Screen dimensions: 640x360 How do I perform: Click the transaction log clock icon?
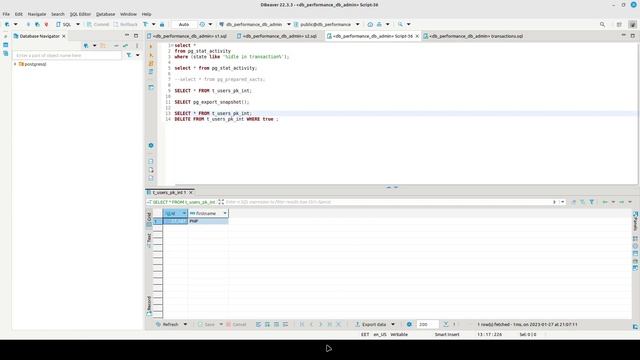(x=202, y=24)
